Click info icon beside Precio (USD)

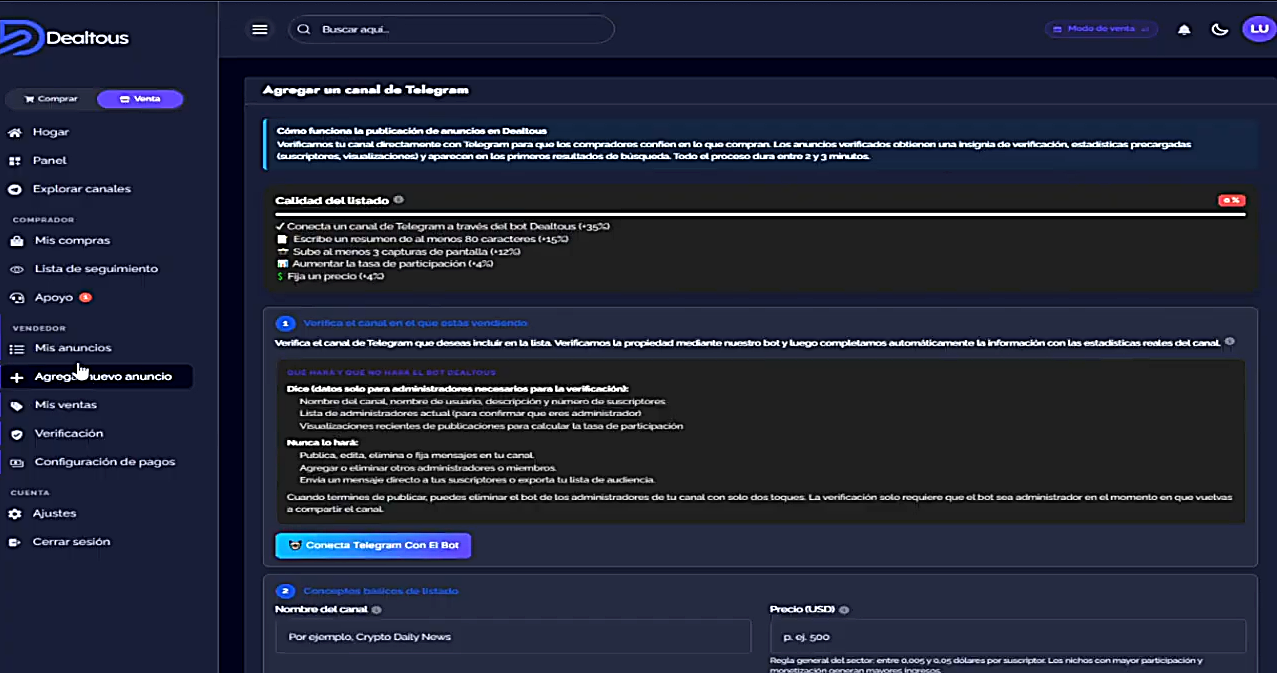(x=844, y=609)
